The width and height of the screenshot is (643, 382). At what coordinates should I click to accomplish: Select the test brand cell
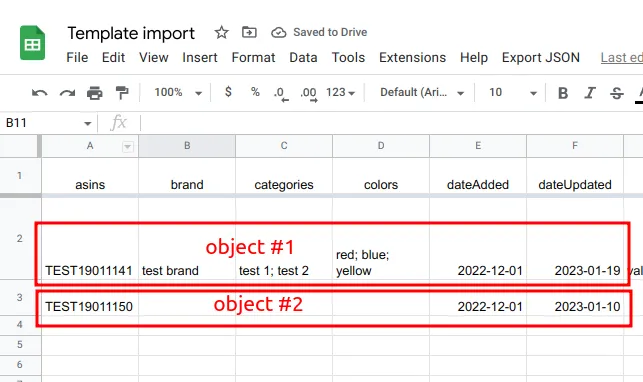(x=187, y=239)
